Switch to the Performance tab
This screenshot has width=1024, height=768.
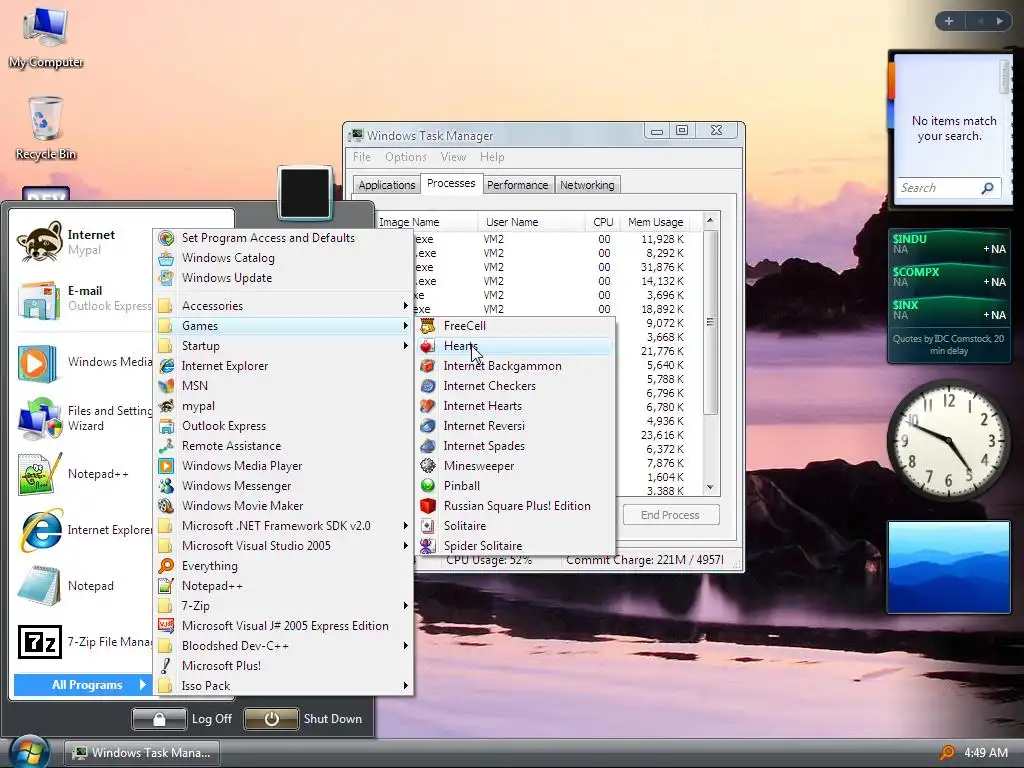pos(517,185)
